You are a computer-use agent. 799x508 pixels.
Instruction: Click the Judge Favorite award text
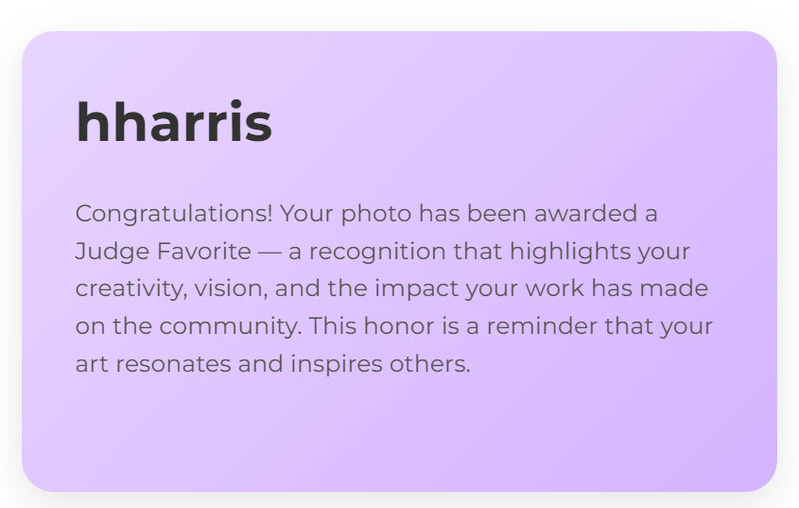click(162, 251)
